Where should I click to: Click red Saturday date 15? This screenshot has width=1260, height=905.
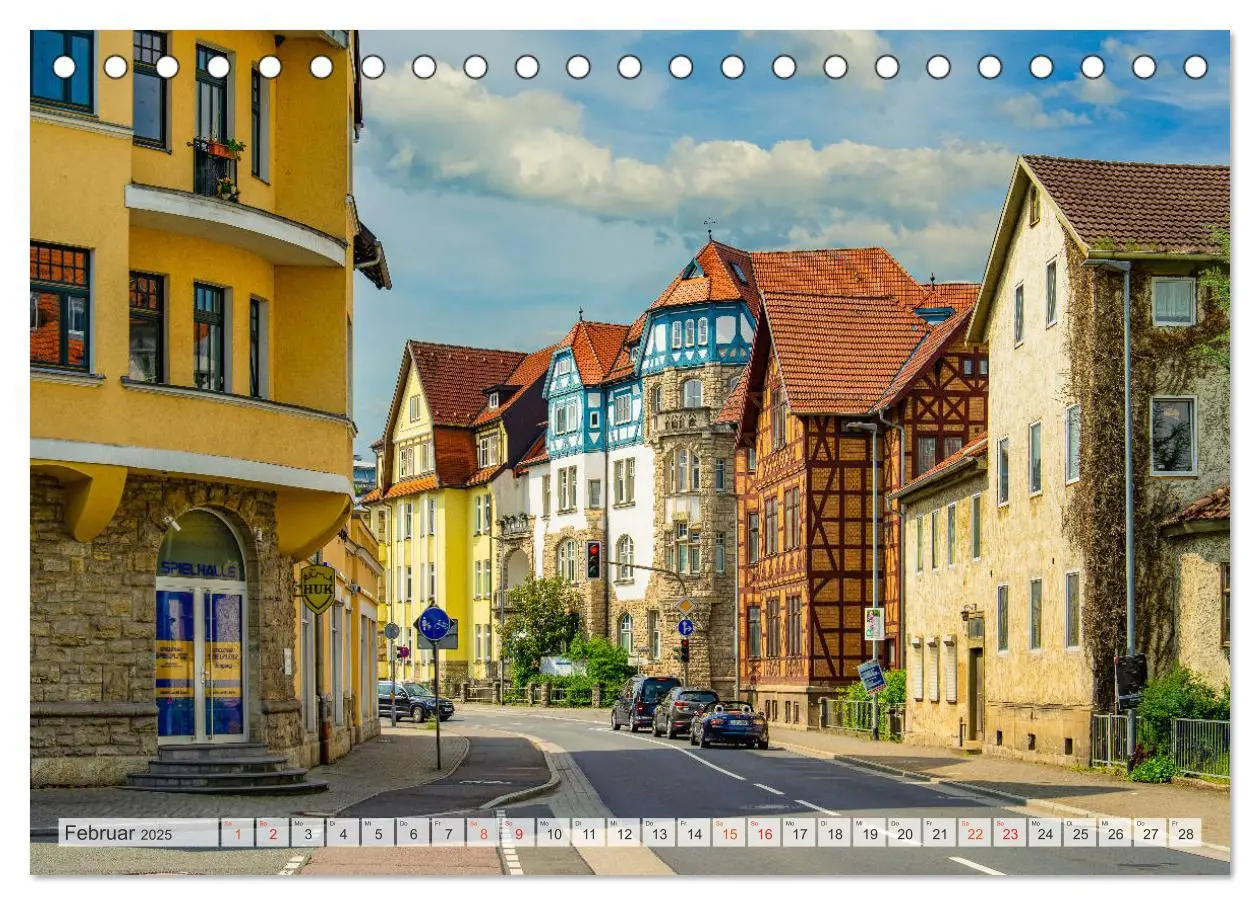pos(728,832)
